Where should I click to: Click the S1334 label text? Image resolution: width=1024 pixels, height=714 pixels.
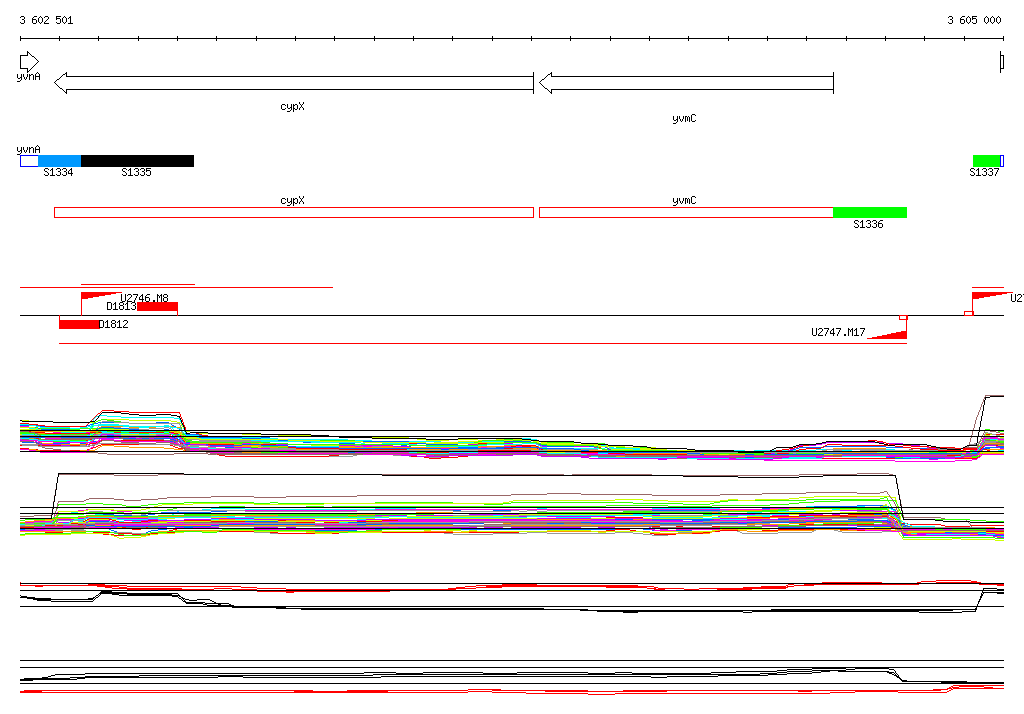58,172
